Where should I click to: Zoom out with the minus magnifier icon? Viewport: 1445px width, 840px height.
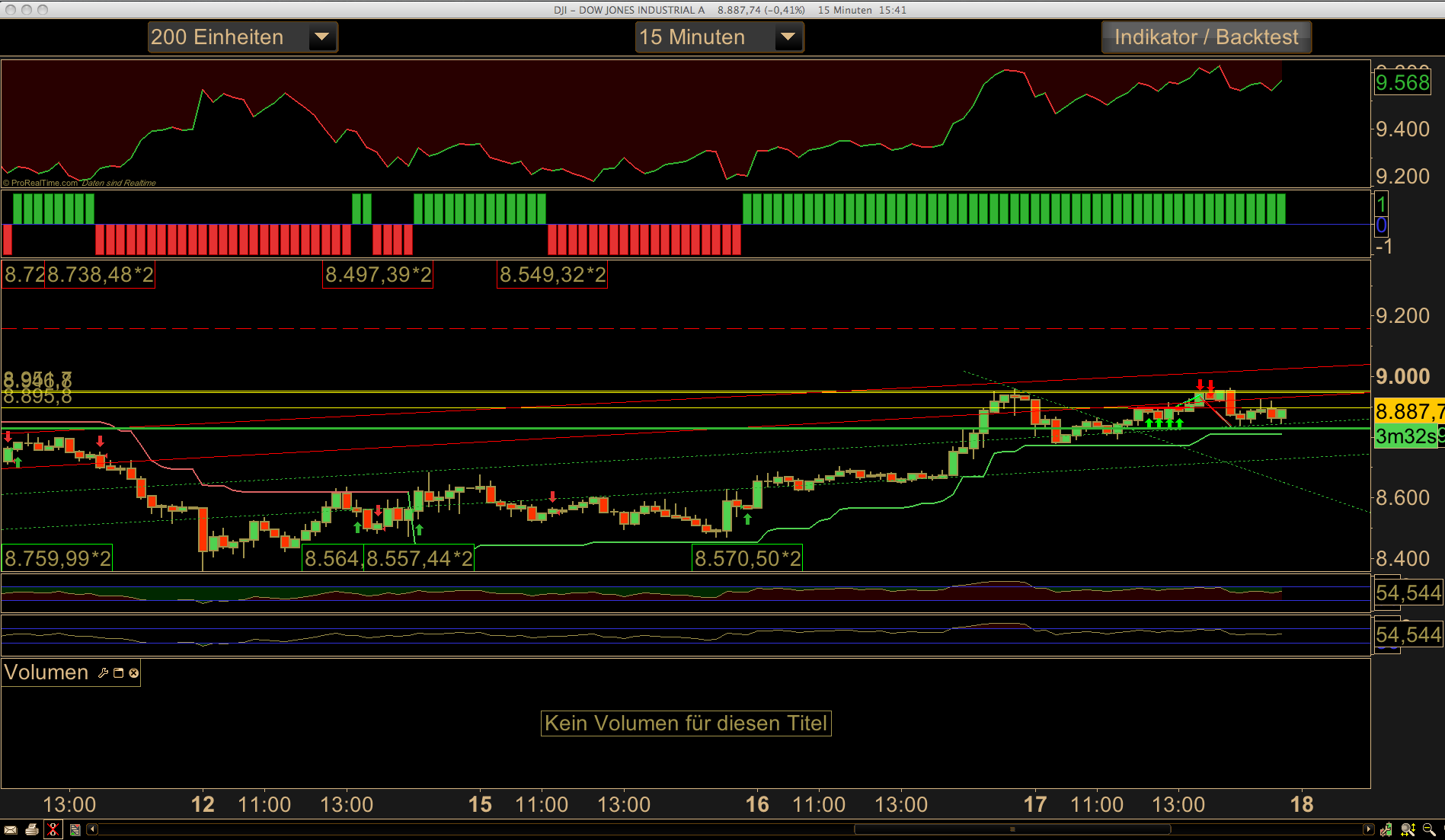click(x=1429, y=829)
